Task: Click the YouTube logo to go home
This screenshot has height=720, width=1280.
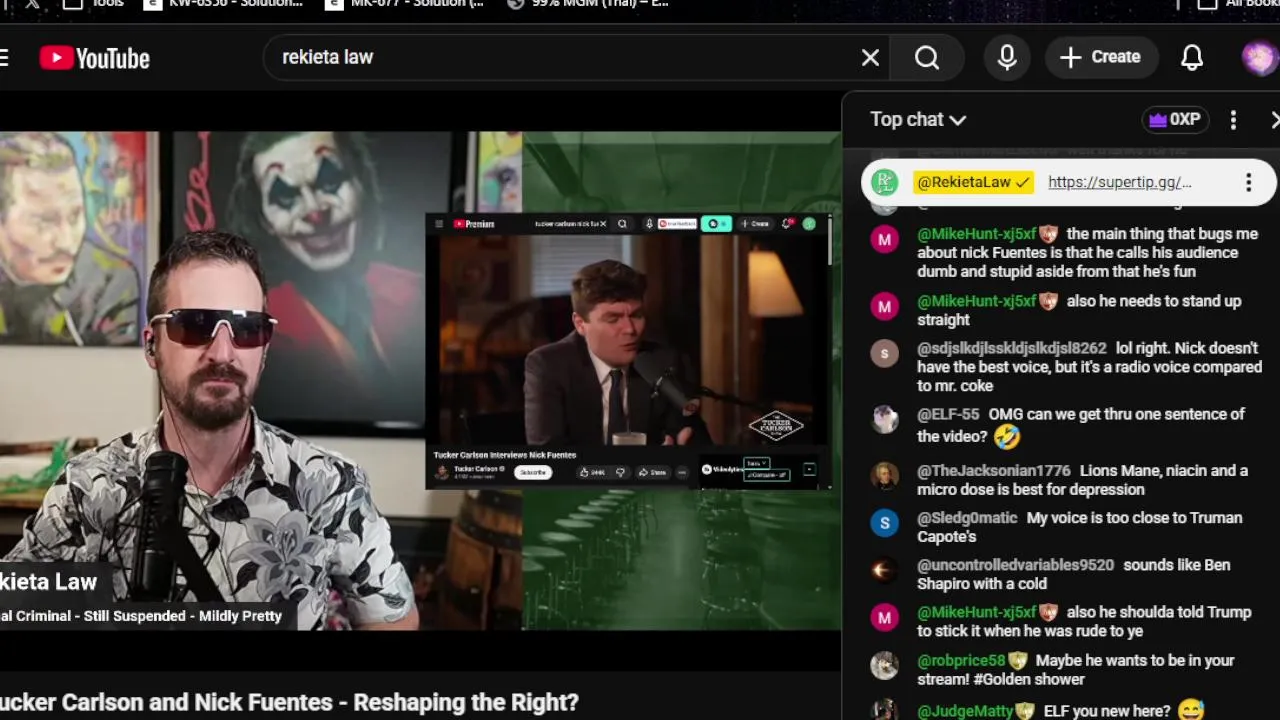Action: point(95,58)
